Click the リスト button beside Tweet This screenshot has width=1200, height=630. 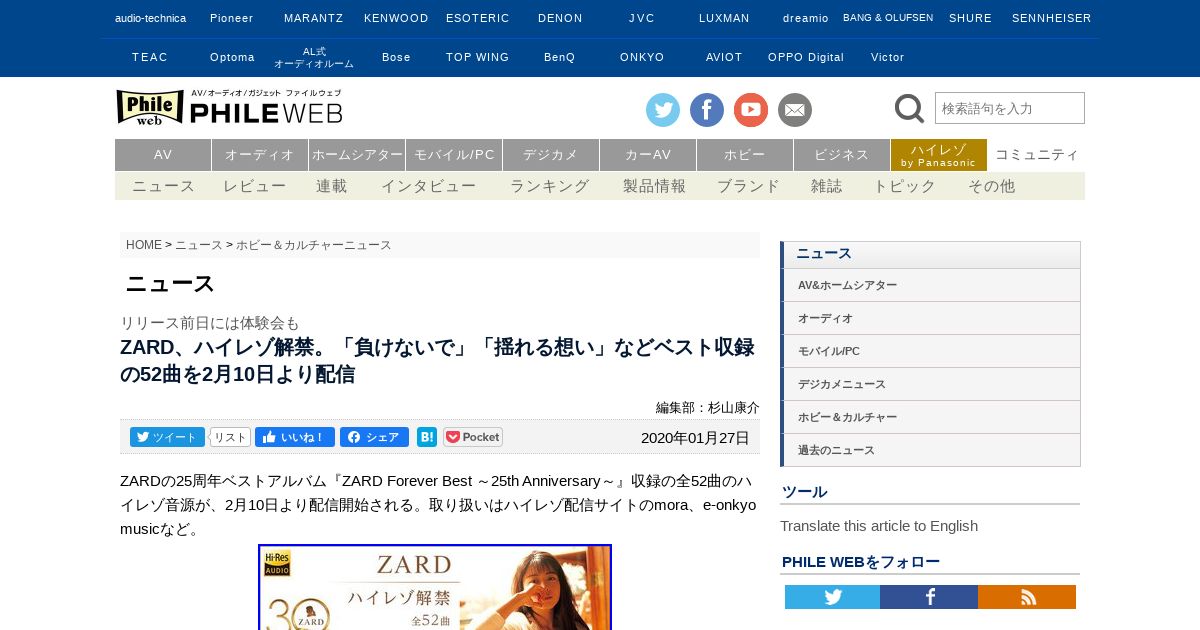pos(230,437)
